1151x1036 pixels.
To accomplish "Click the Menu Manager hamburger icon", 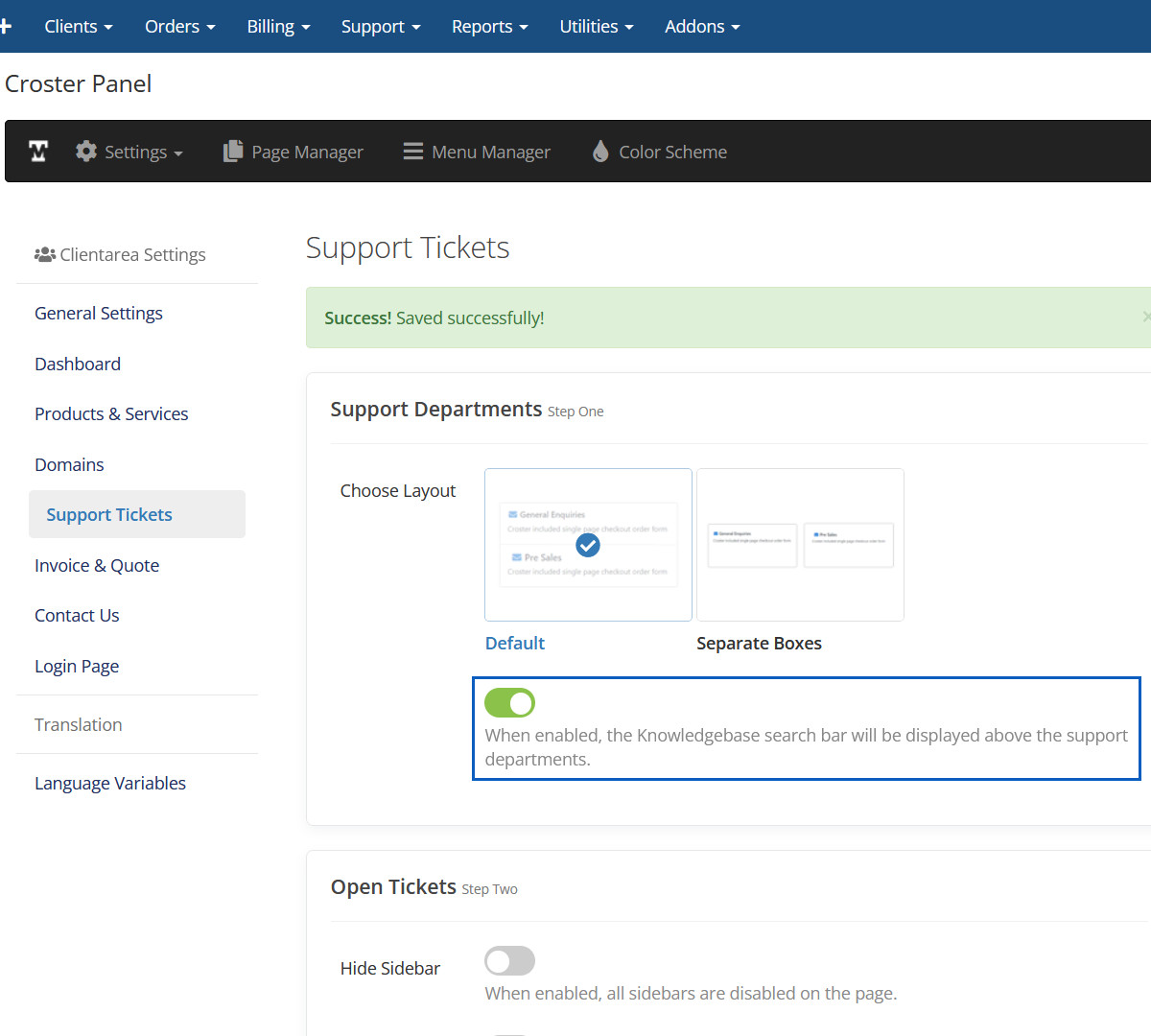I will pyautogui.click(x=413, y=152).
